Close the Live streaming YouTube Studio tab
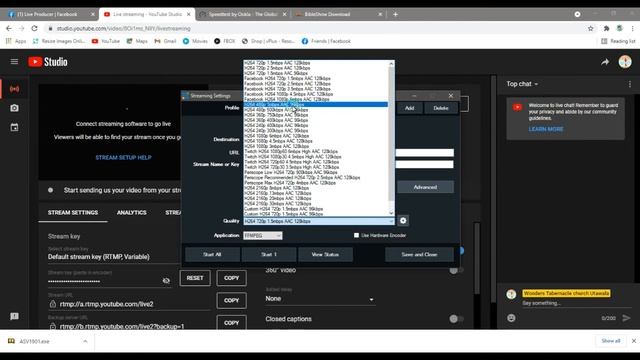The width and height of the screenshot is (640, 360). click(189, 14)
